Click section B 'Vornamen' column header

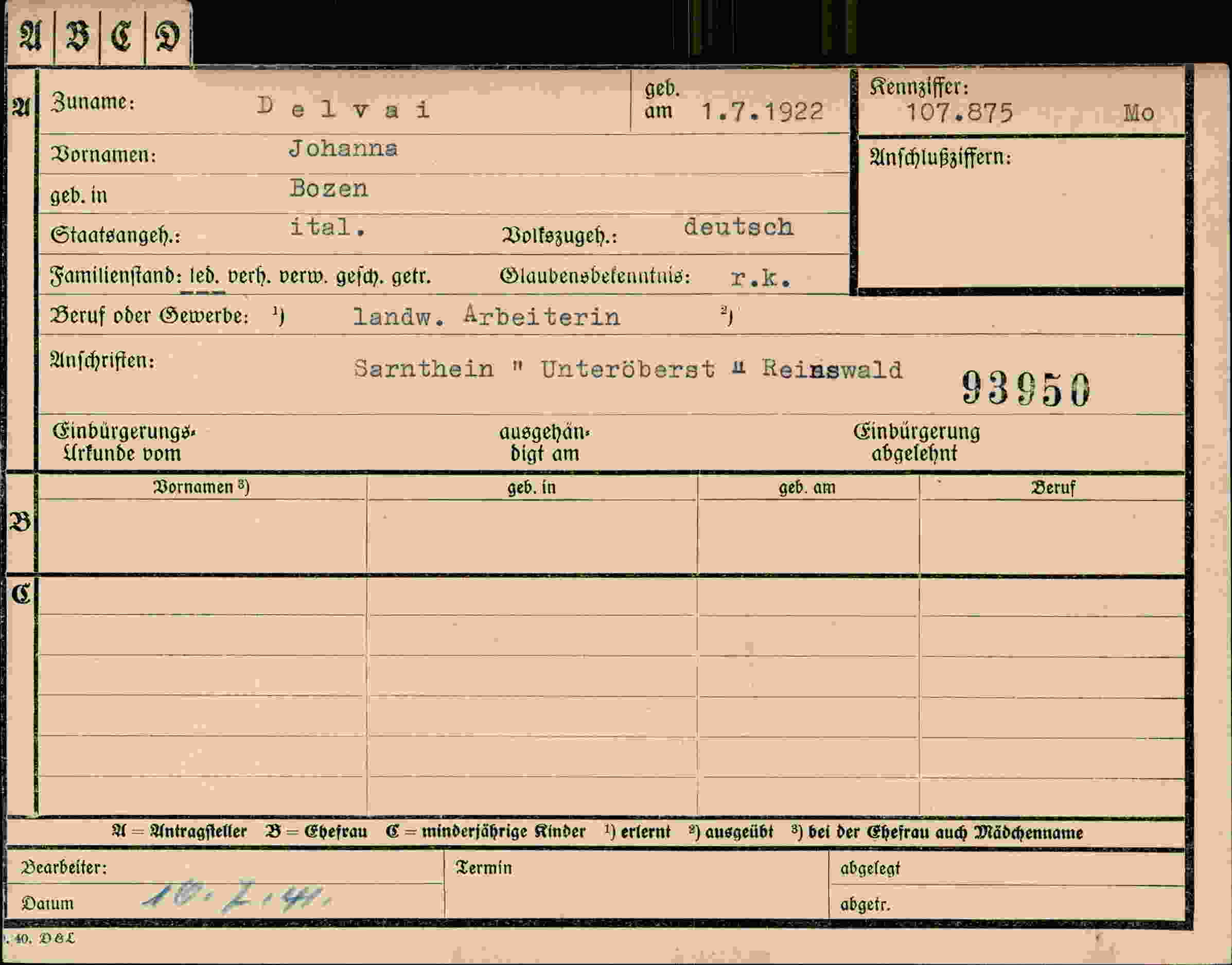(201, 487)
